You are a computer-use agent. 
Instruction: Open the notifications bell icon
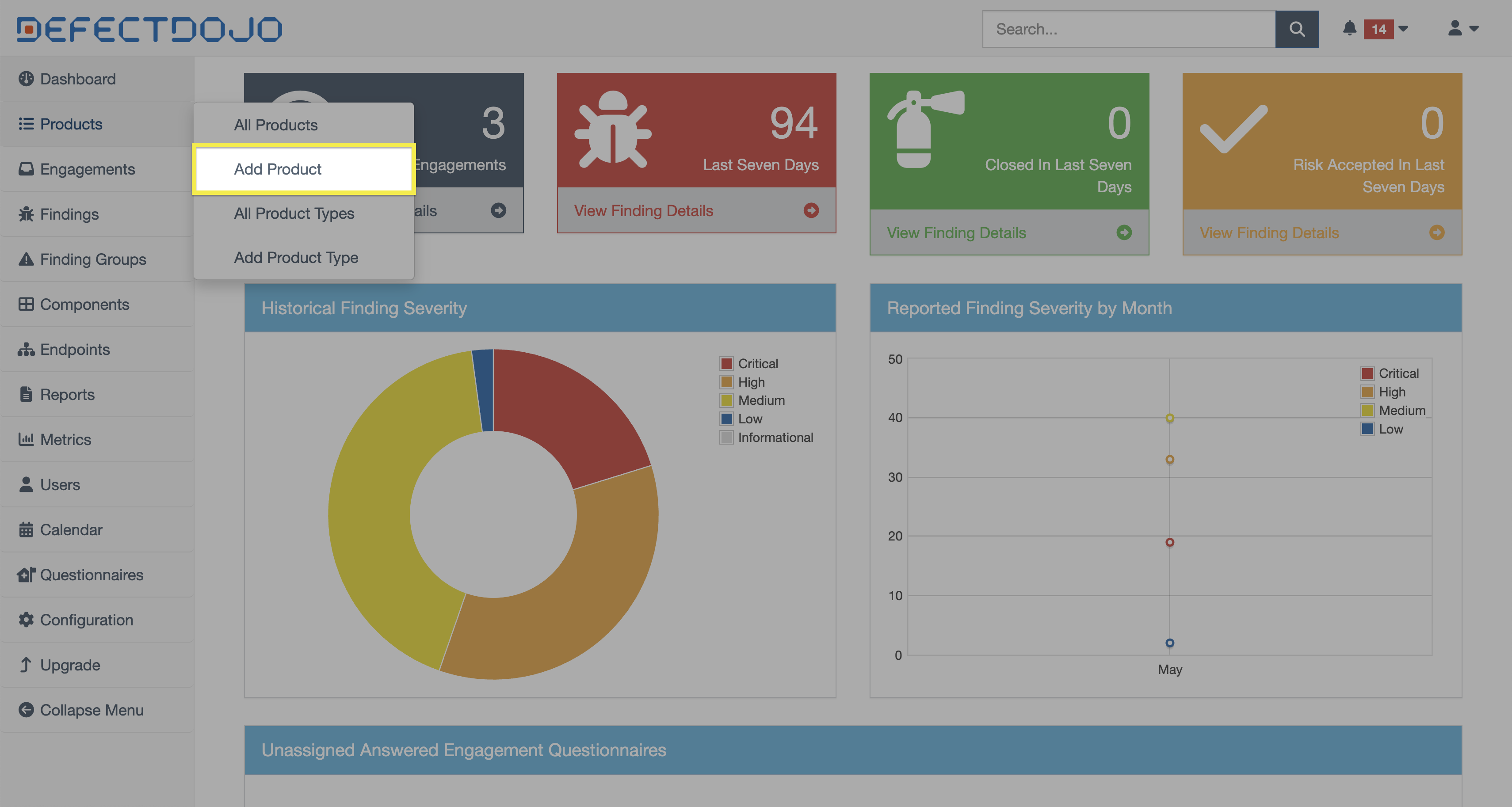pyautogui.click(x=1349, y=28)
